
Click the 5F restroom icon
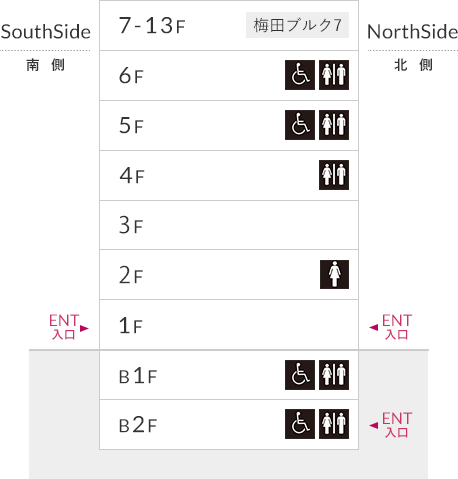pyautogui.click(x=334, y=125)
